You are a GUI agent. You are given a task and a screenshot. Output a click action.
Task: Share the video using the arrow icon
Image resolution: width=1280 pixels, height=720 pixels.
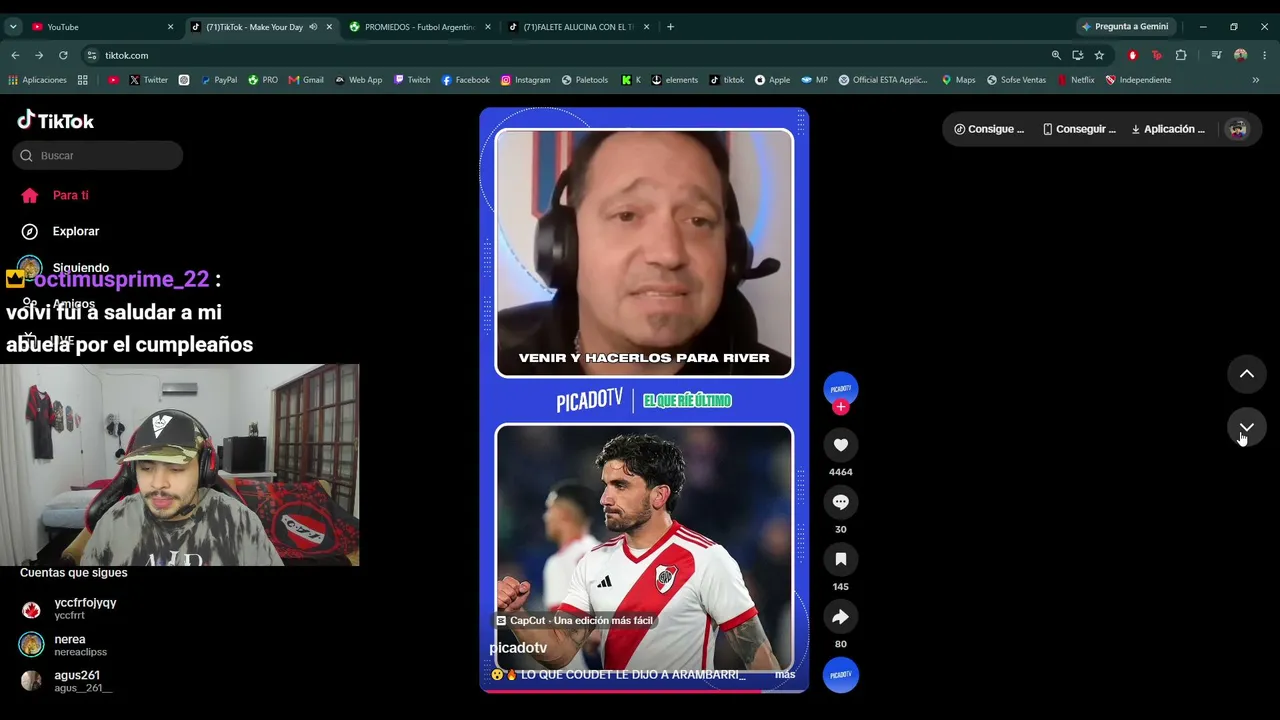840,617
